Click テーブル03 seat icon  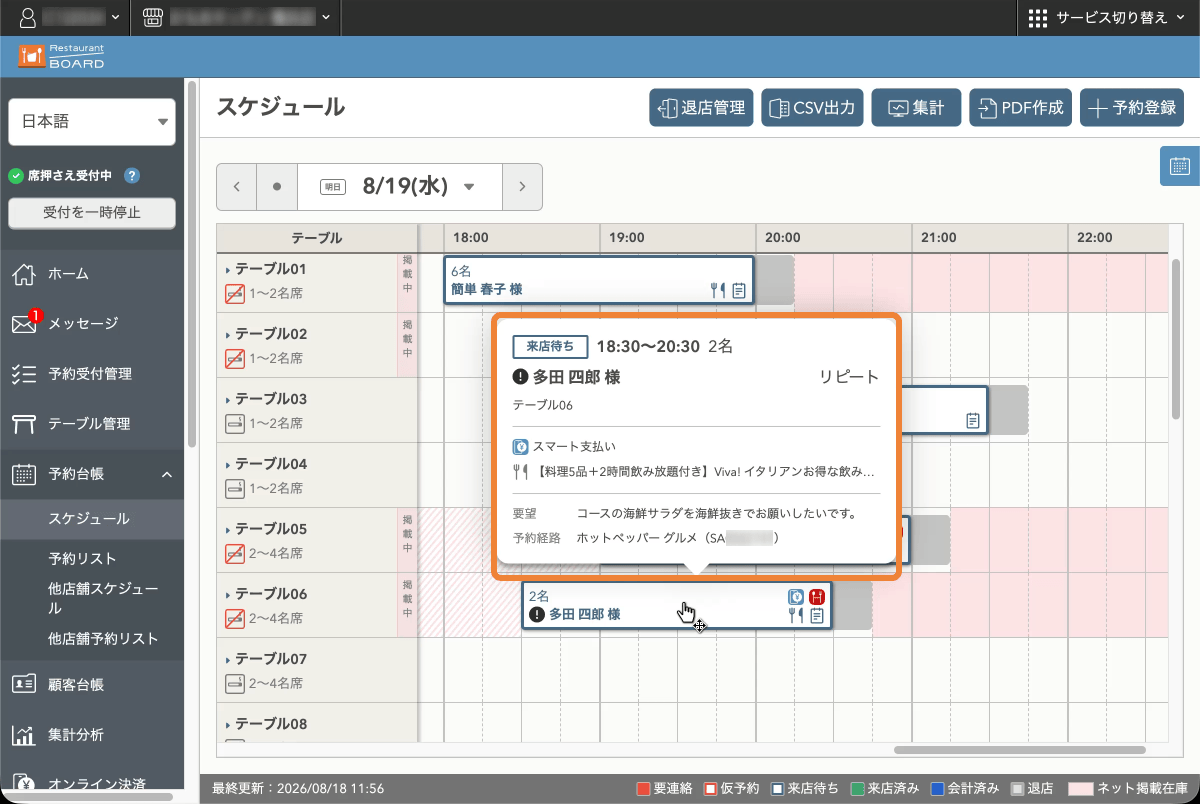click(235, 423)
